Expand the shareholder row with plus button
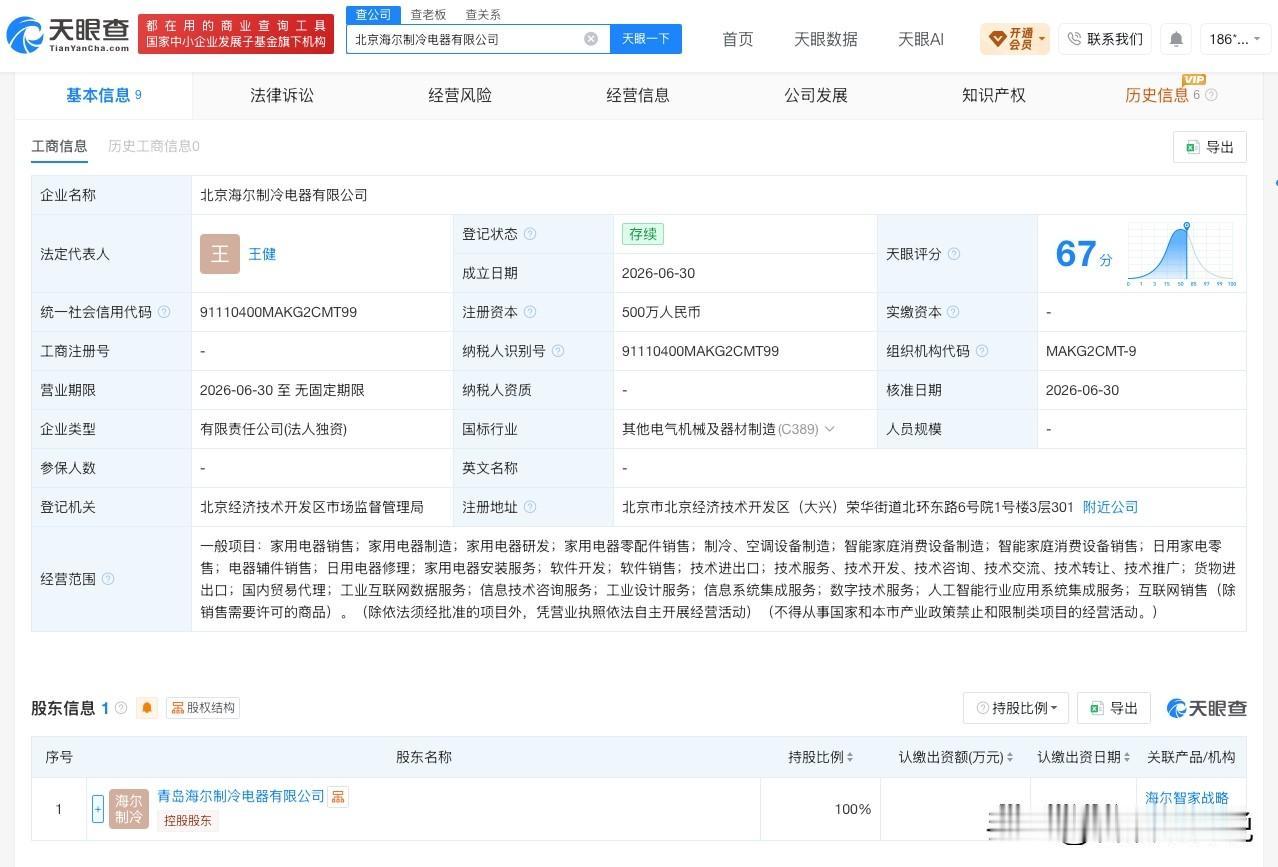The image size is (1278, 867). (98, 808)
